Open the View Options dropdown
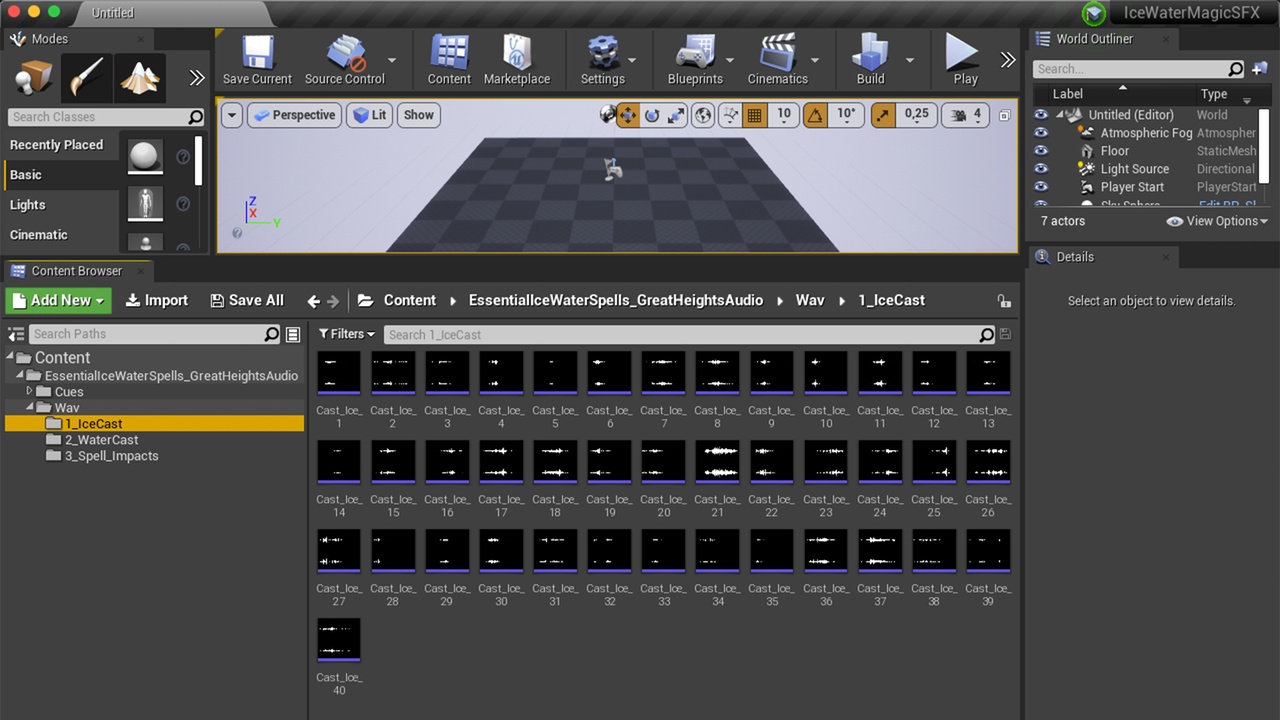 click(1217, 221)
